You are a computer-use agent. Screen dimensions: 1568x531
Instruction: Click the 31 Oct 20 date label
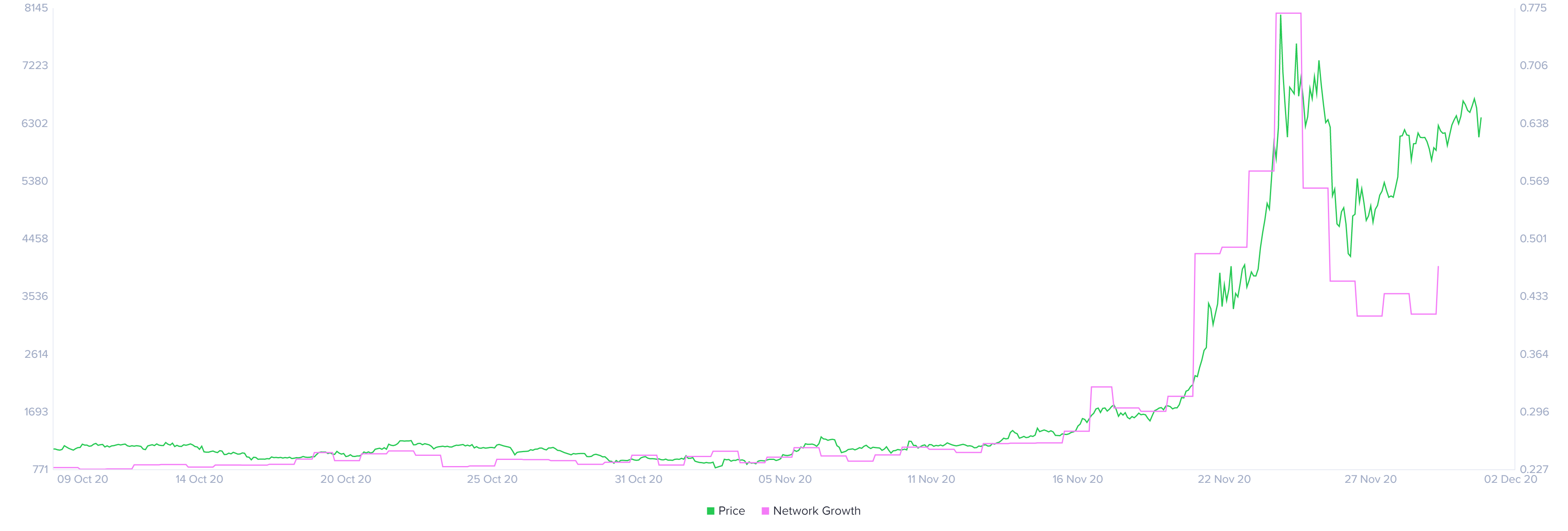(639, 479)
